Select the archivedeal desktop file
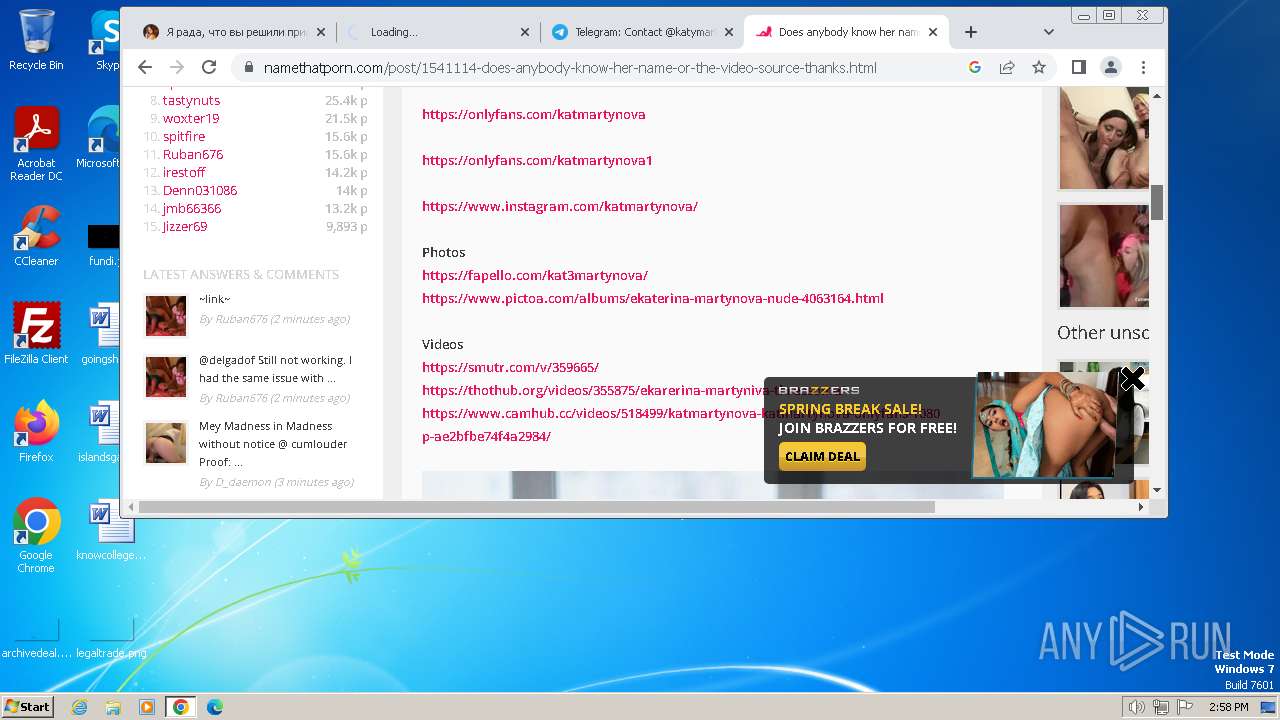1280x720 pixels. click(36, 637)
